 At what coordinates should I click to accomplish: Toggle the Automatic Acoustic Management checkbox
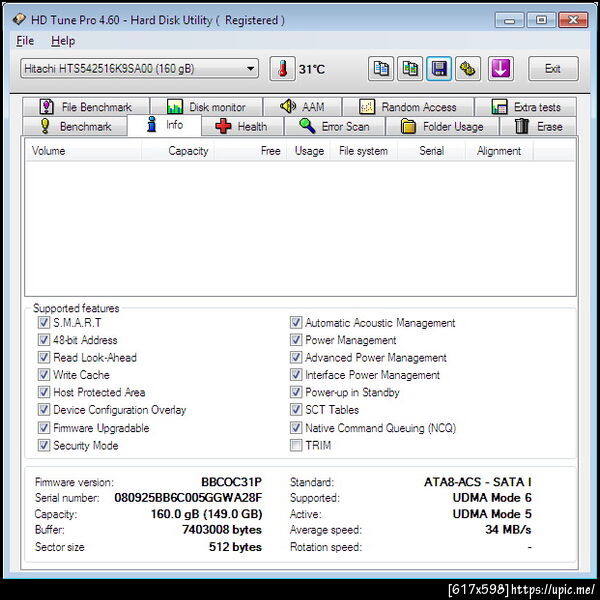point(296,323)
